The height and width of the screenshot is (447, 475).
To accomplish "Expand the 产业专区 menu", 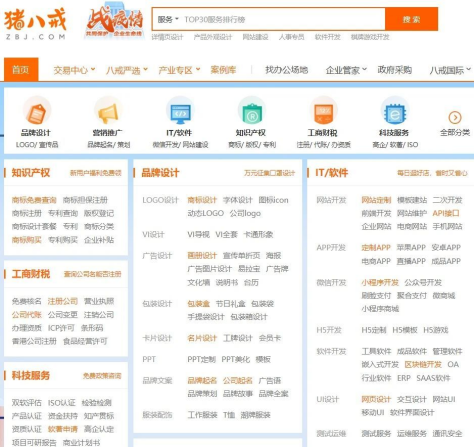I will point(179,70).
